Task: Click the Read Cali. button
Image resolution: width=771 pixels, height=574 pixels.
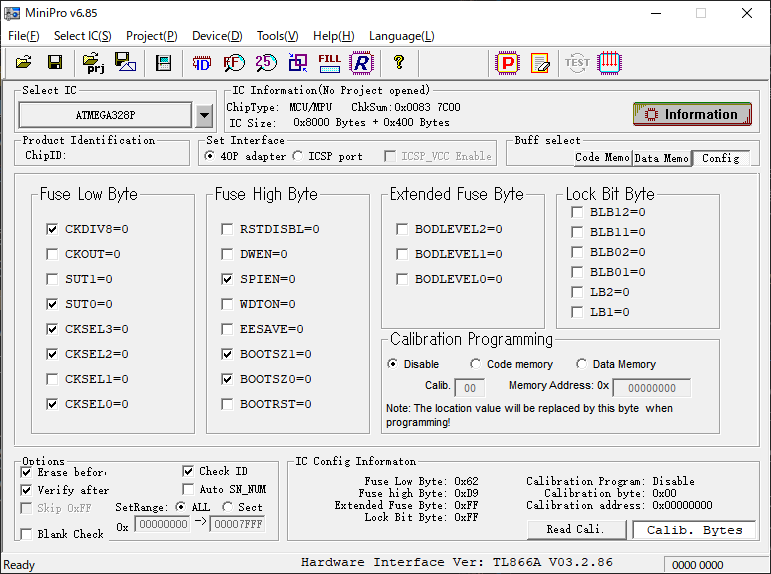Action: [576, 530]
